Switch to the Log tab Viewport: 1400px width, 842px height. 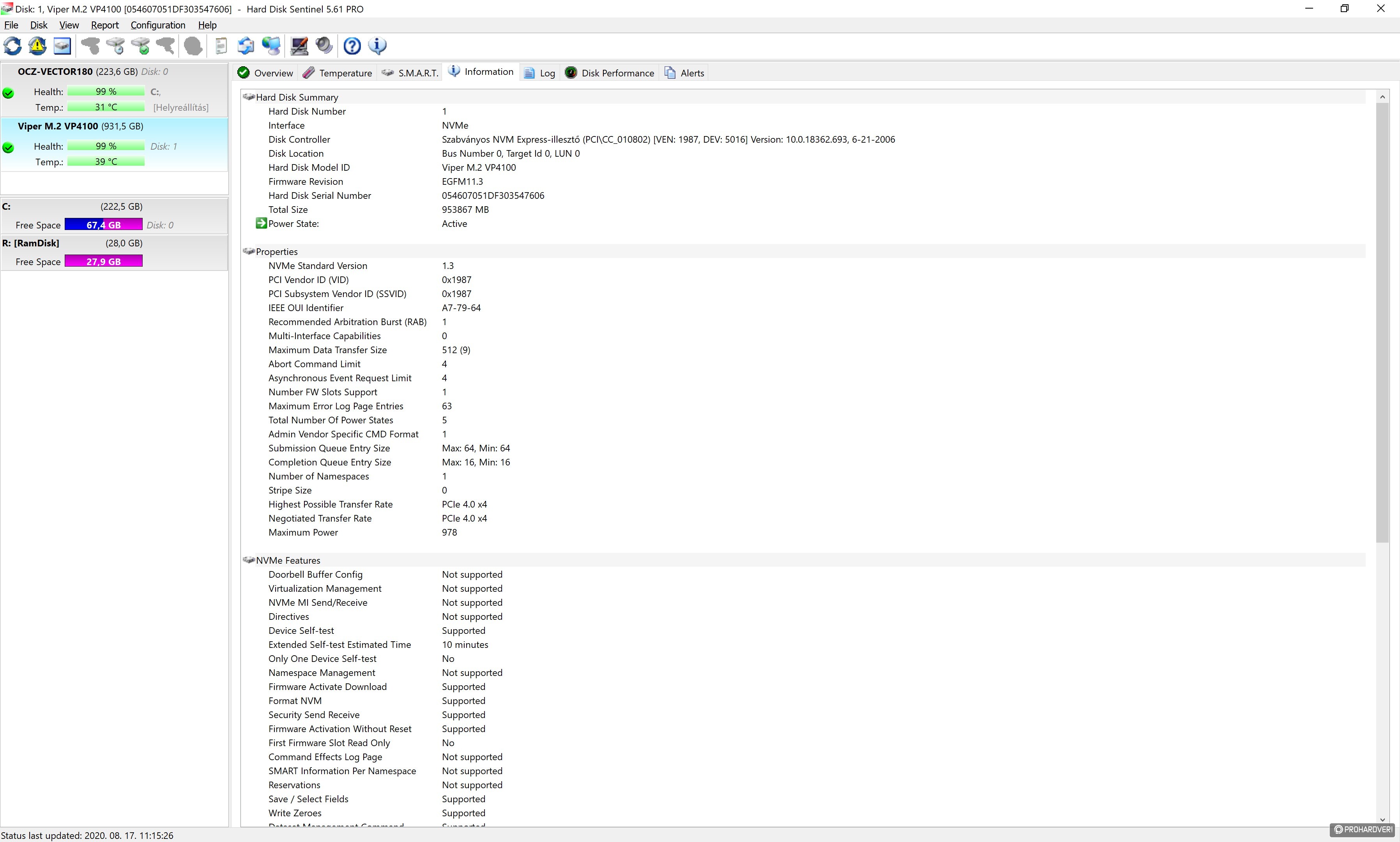[539, 73]
